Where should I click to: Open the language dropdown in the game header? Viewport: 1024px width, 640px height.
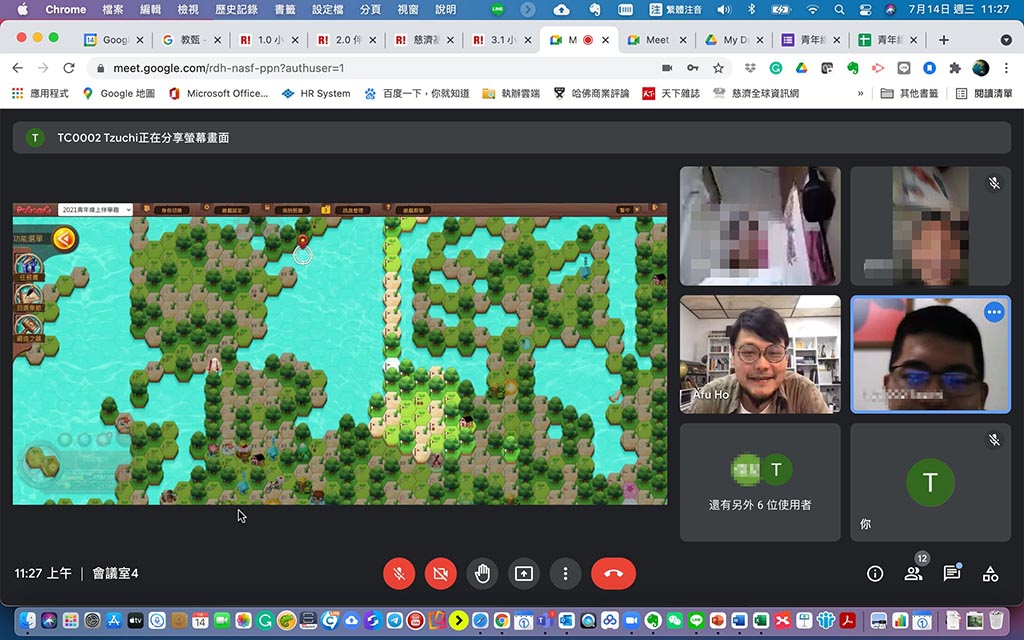[x=627, y=210]
